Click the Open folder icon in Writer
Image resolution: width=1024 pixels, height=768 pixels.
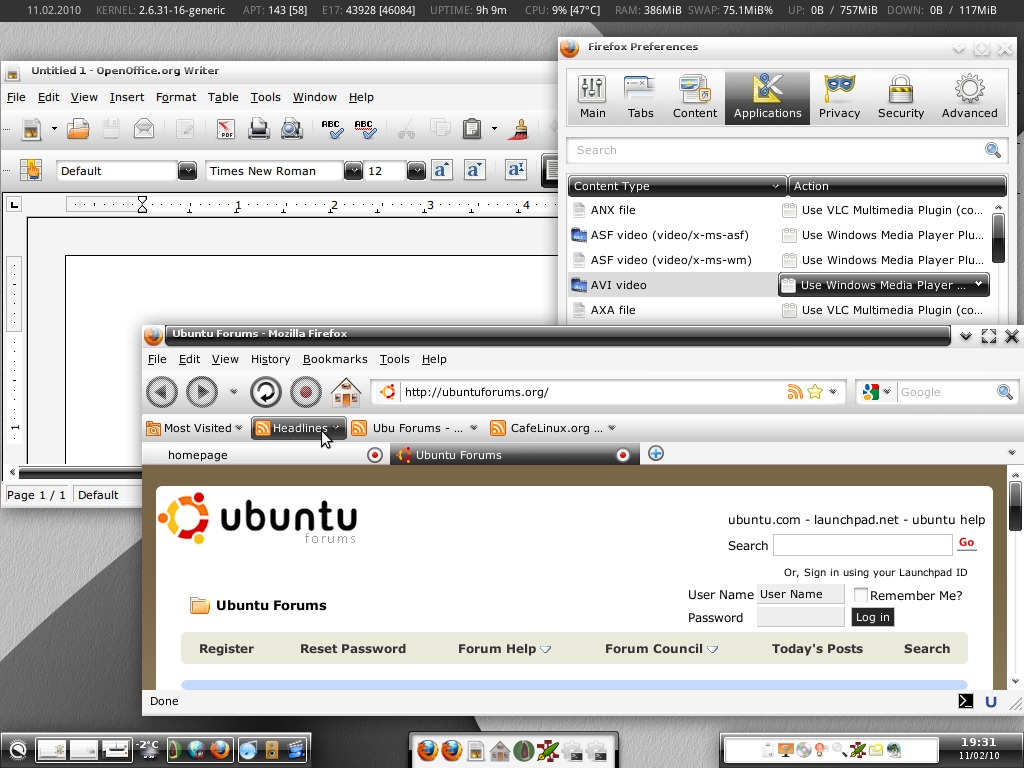(78, 129)
